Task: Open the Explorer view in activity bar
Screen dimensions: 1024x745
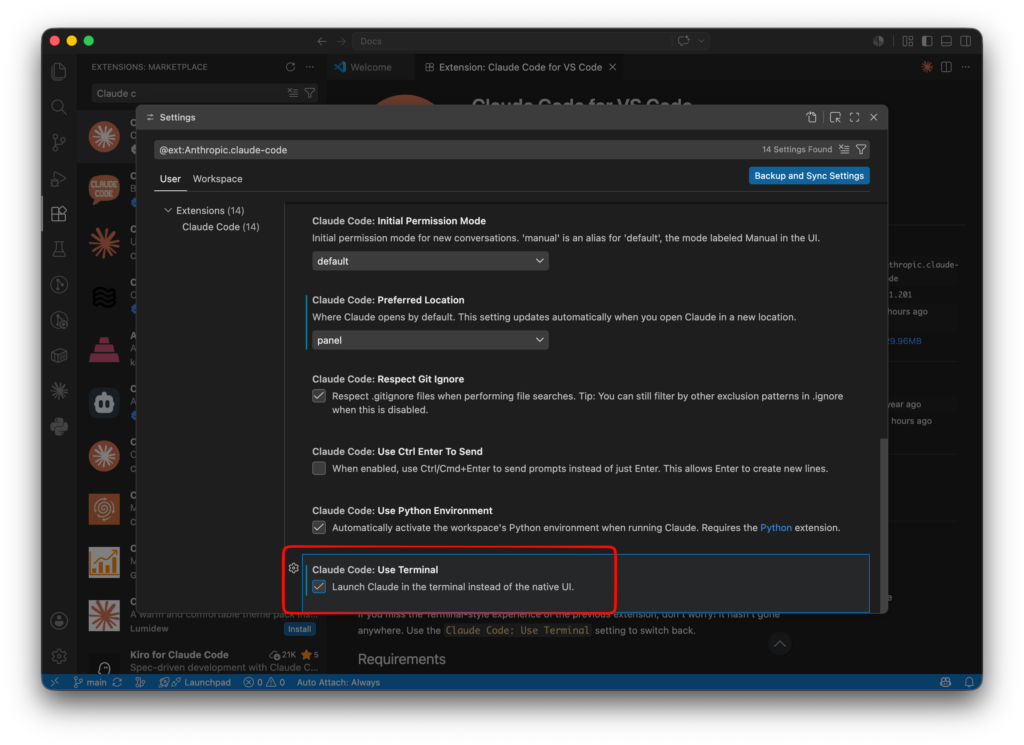Action: 59,71
